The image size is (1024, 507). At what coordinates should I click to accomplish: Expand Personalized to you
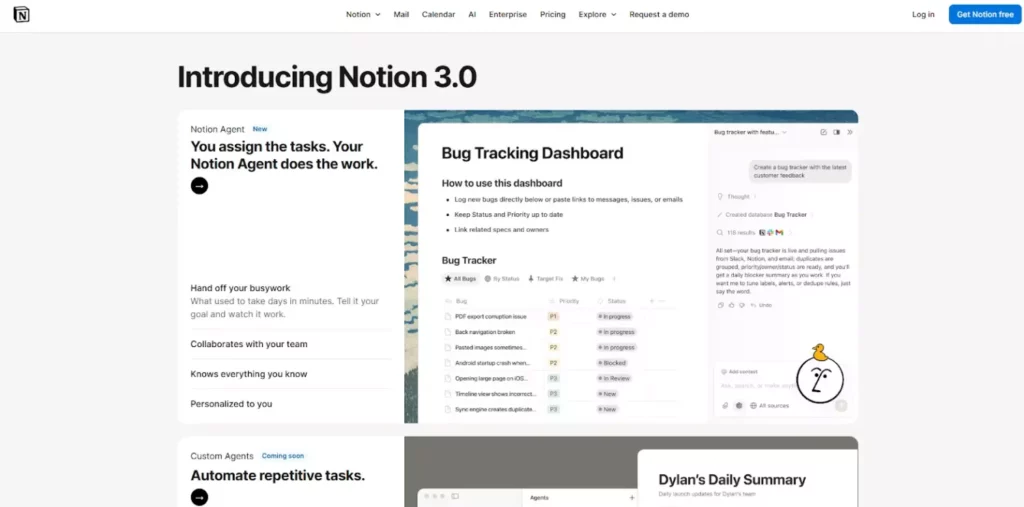click(x=291, y=404)
